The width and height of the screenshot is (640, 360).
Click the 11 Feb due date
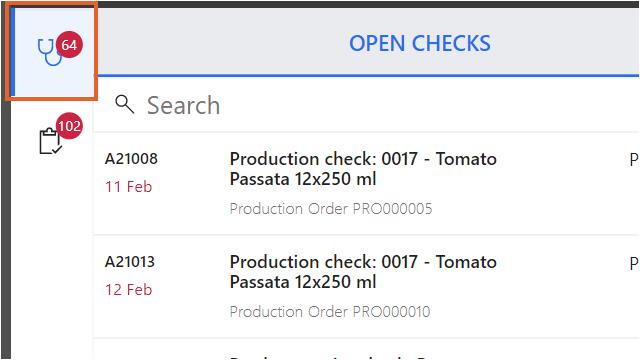129,187
